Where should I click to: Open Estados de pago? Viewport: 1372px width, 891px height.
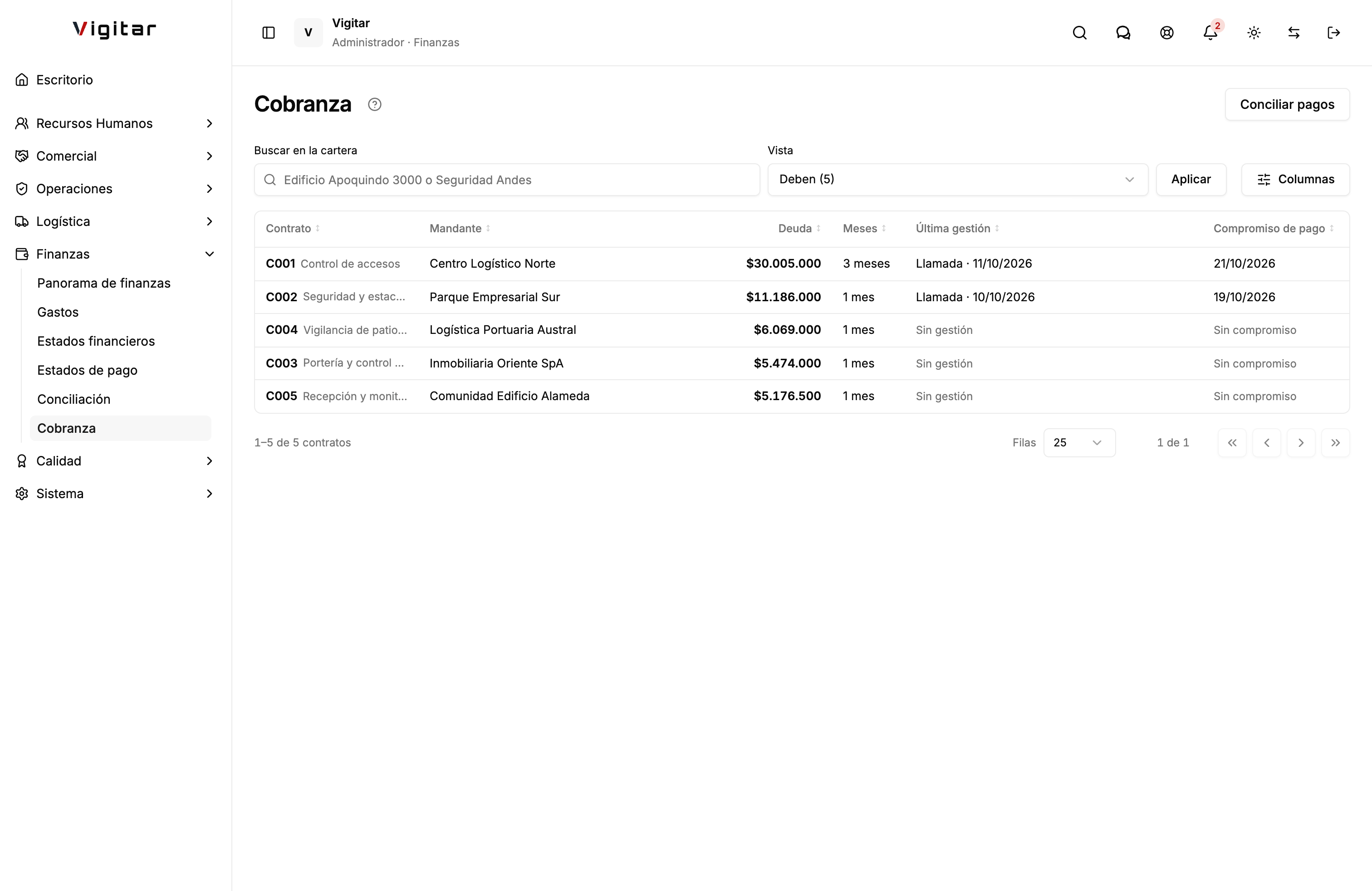pos(121,370)
